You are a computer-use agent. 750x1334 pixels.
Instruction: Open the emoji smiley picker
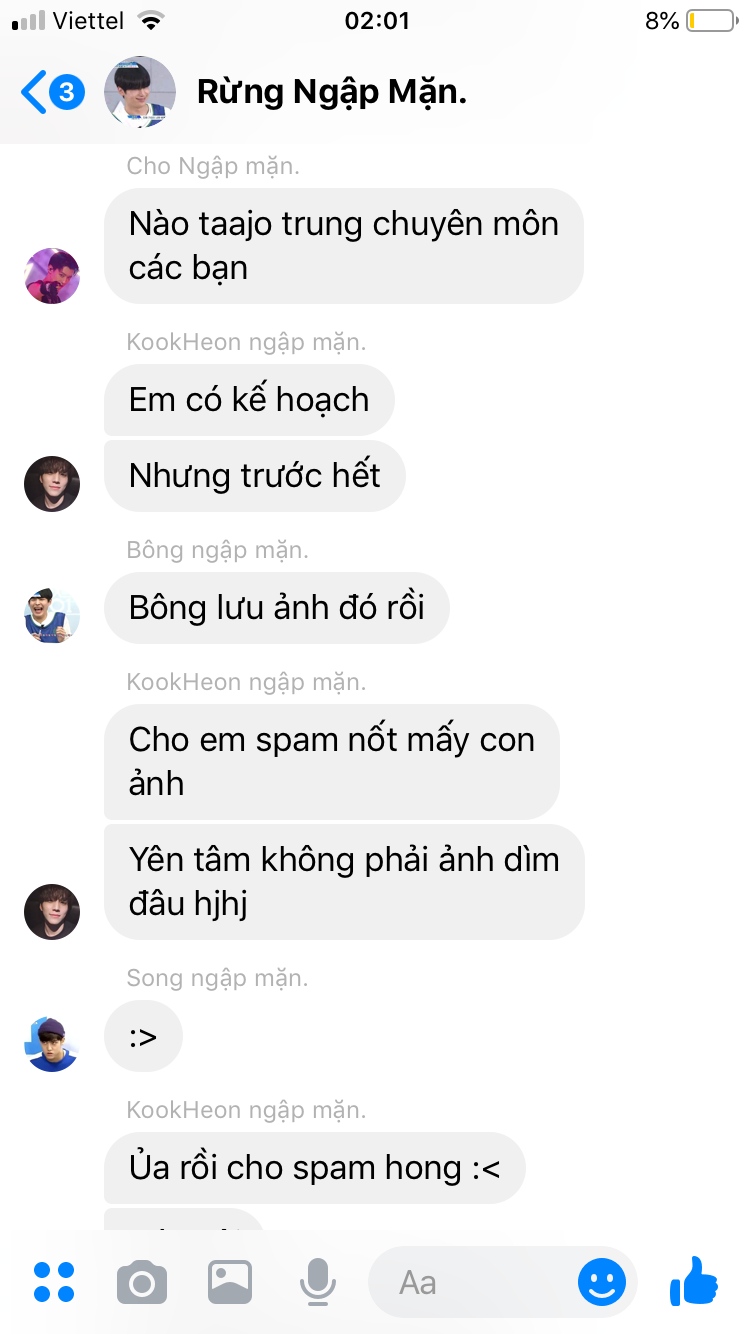(x=602, y=1282)
